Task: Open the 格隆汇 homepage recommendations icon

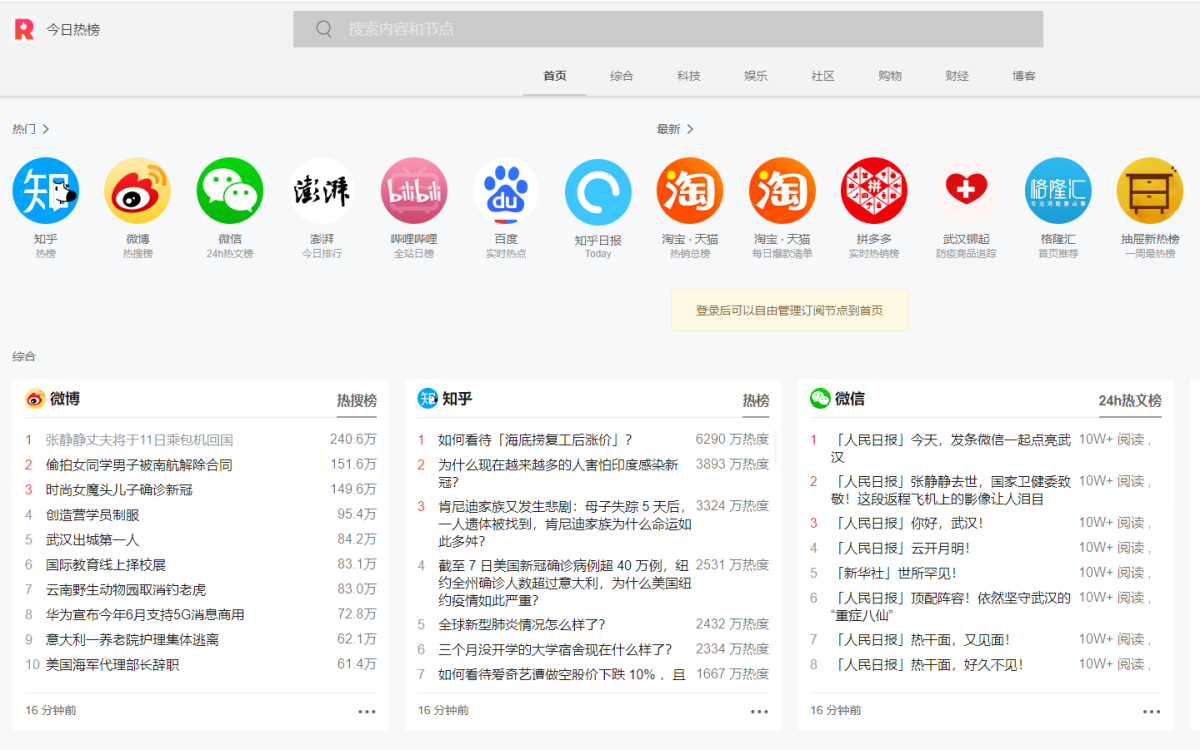Action: click(1057, 191)
